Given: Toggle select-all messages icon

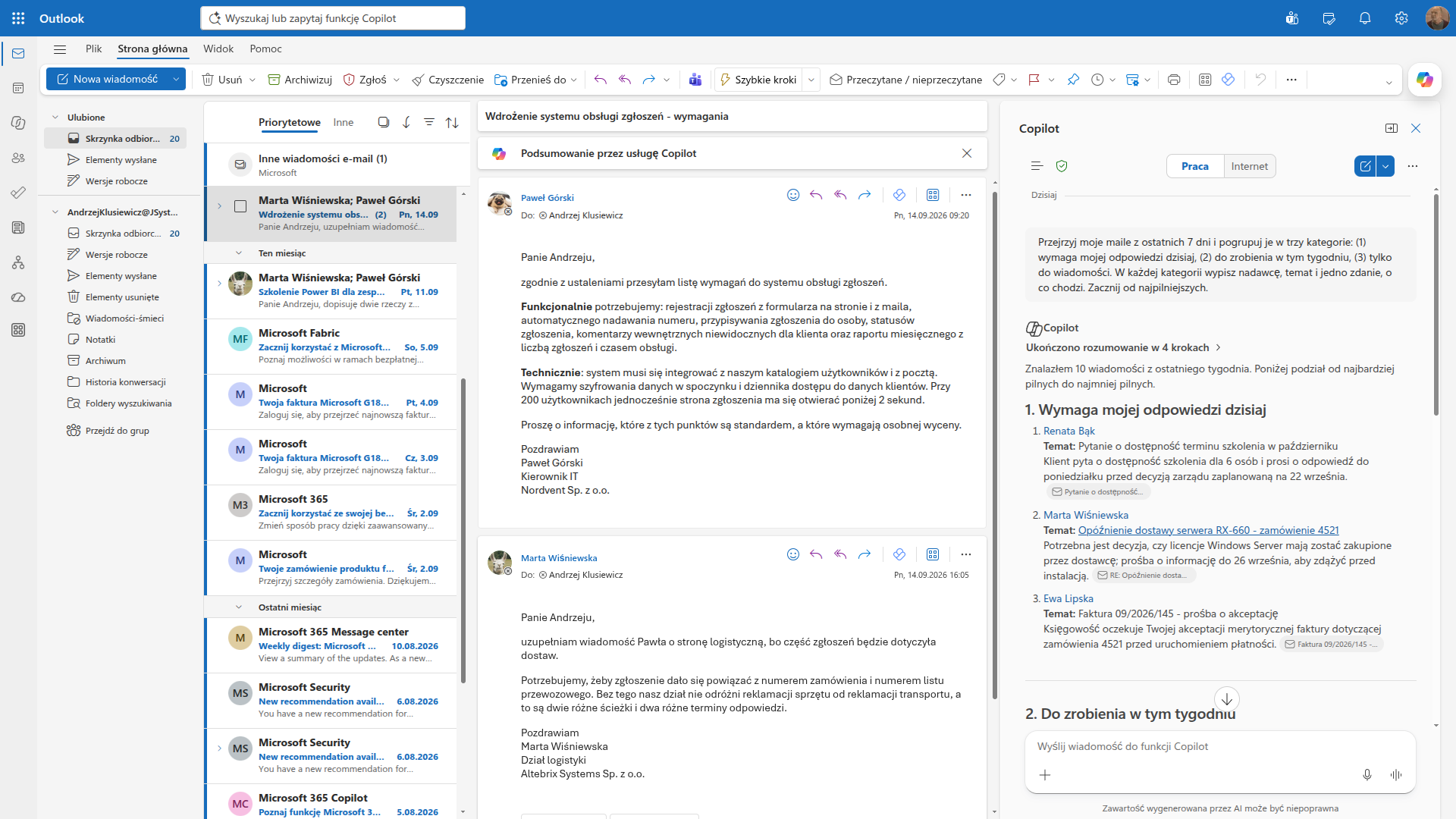Looking at the screenshot, I should pos(384,122).
